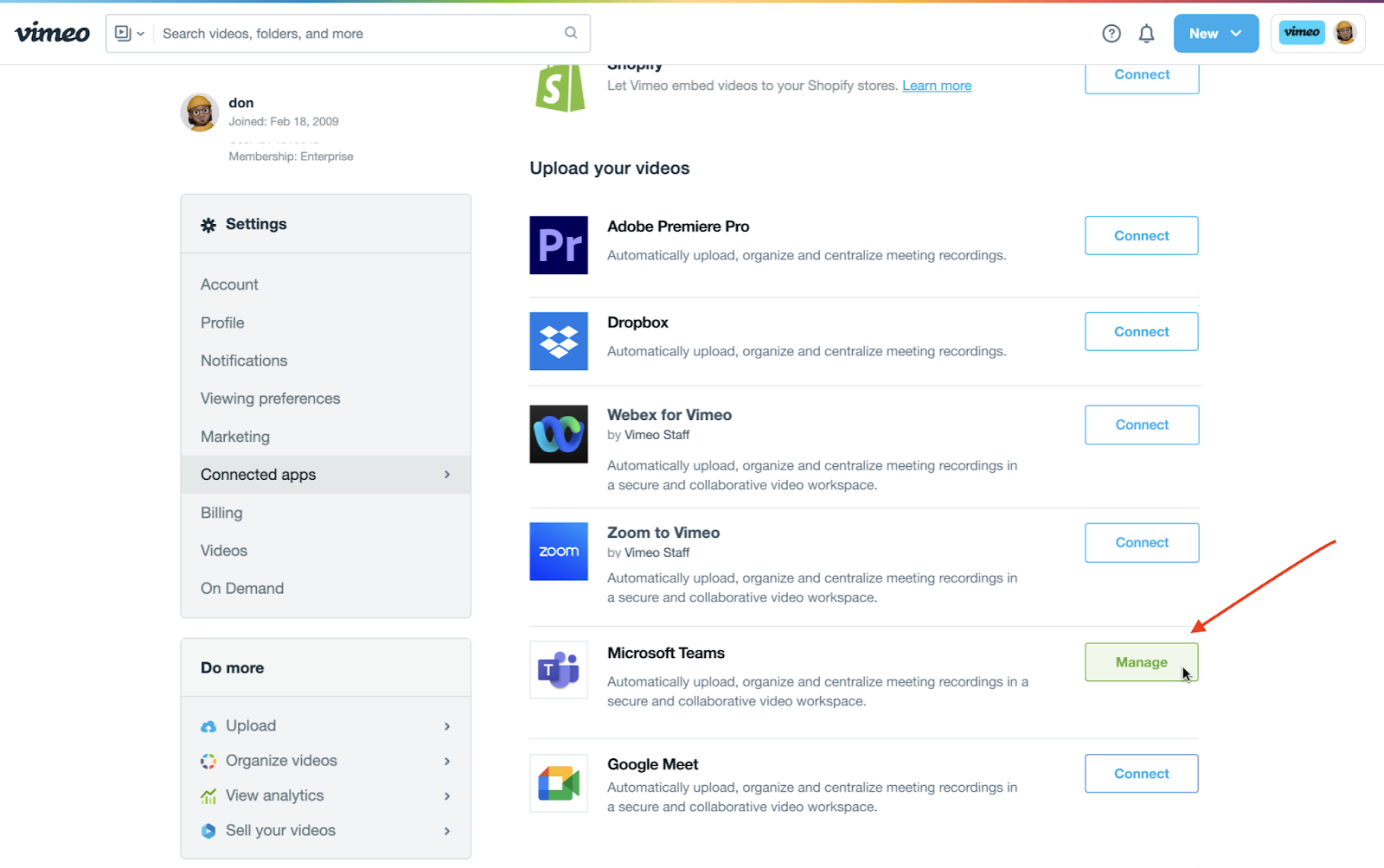Click the Microsoft Teams title
1384x868 pixels.
click(x=666, y=654)
